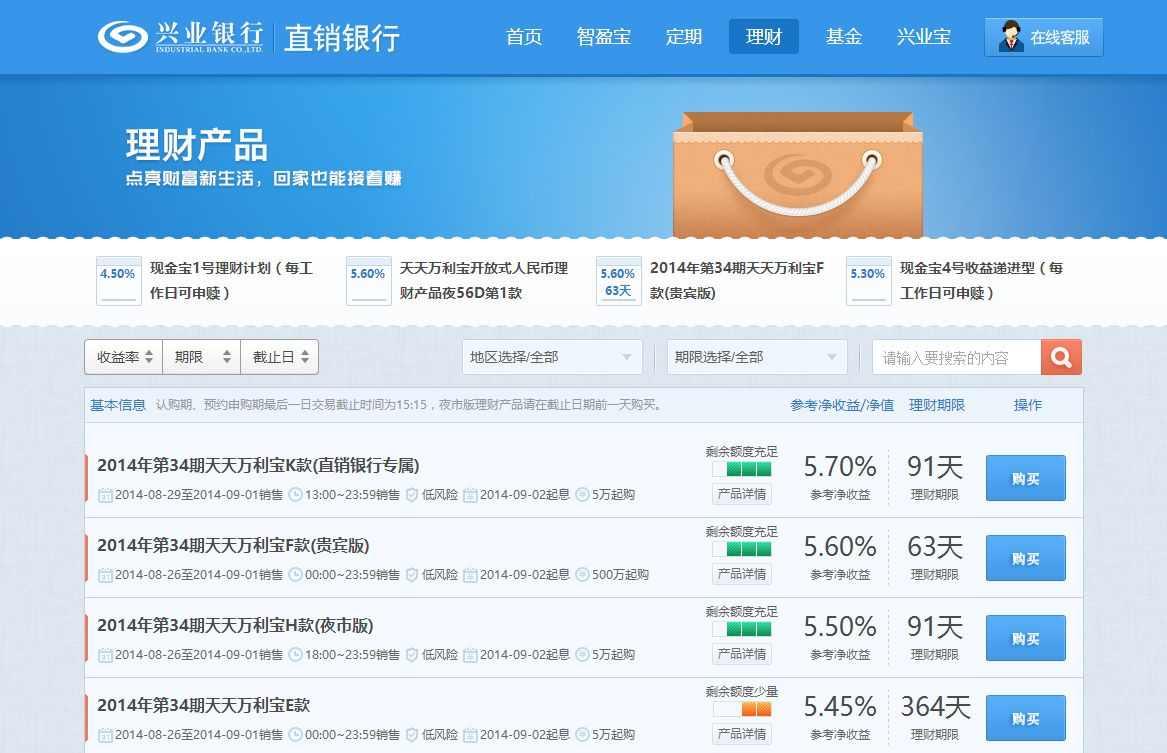Click 购买 for F款 5.60% product
This screenshot has width=1167, height=753.
[x=1026, y=558]
